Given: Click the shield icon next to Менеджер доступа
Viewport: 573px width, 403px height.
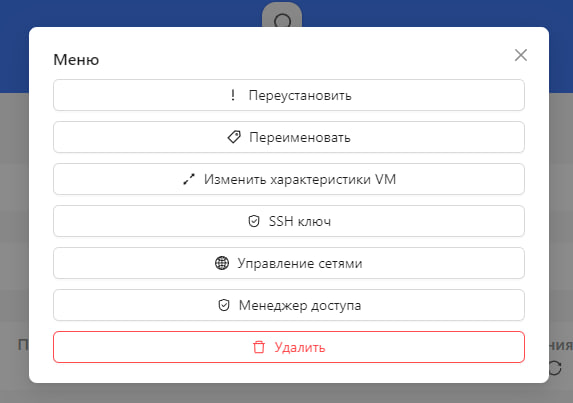Looking at the screenshot, I should tap(224, 305).
